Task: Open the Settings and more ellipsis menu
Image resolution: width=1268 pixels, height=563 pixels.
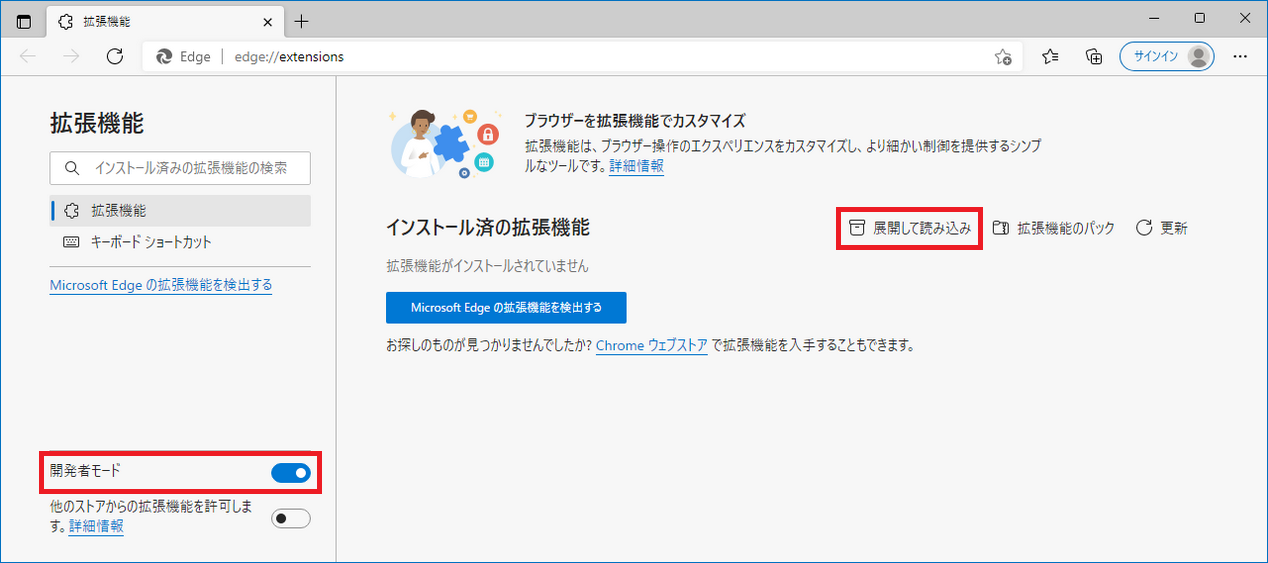Action: point(1240,57)
